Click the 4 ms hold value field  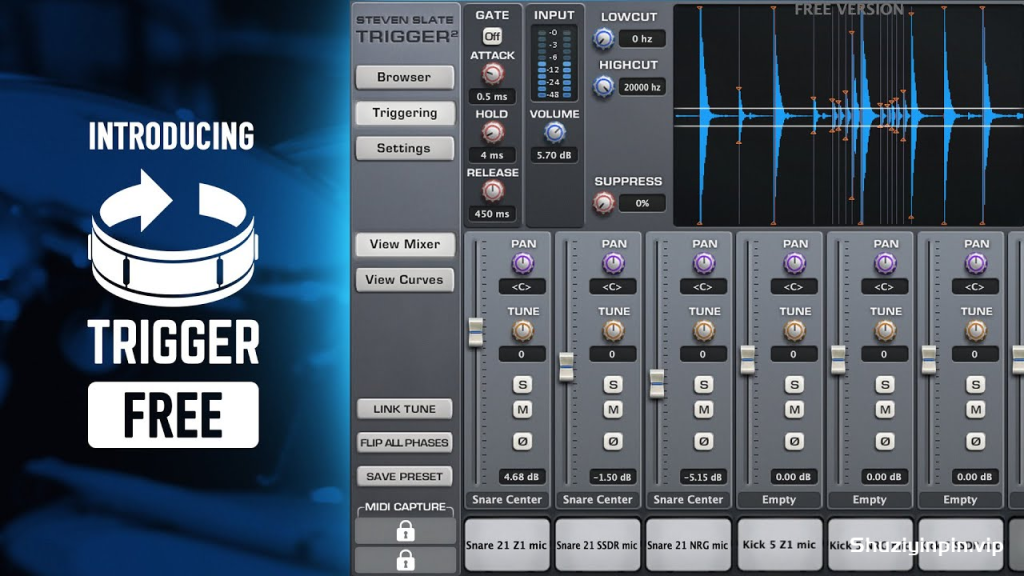[492, 155]
